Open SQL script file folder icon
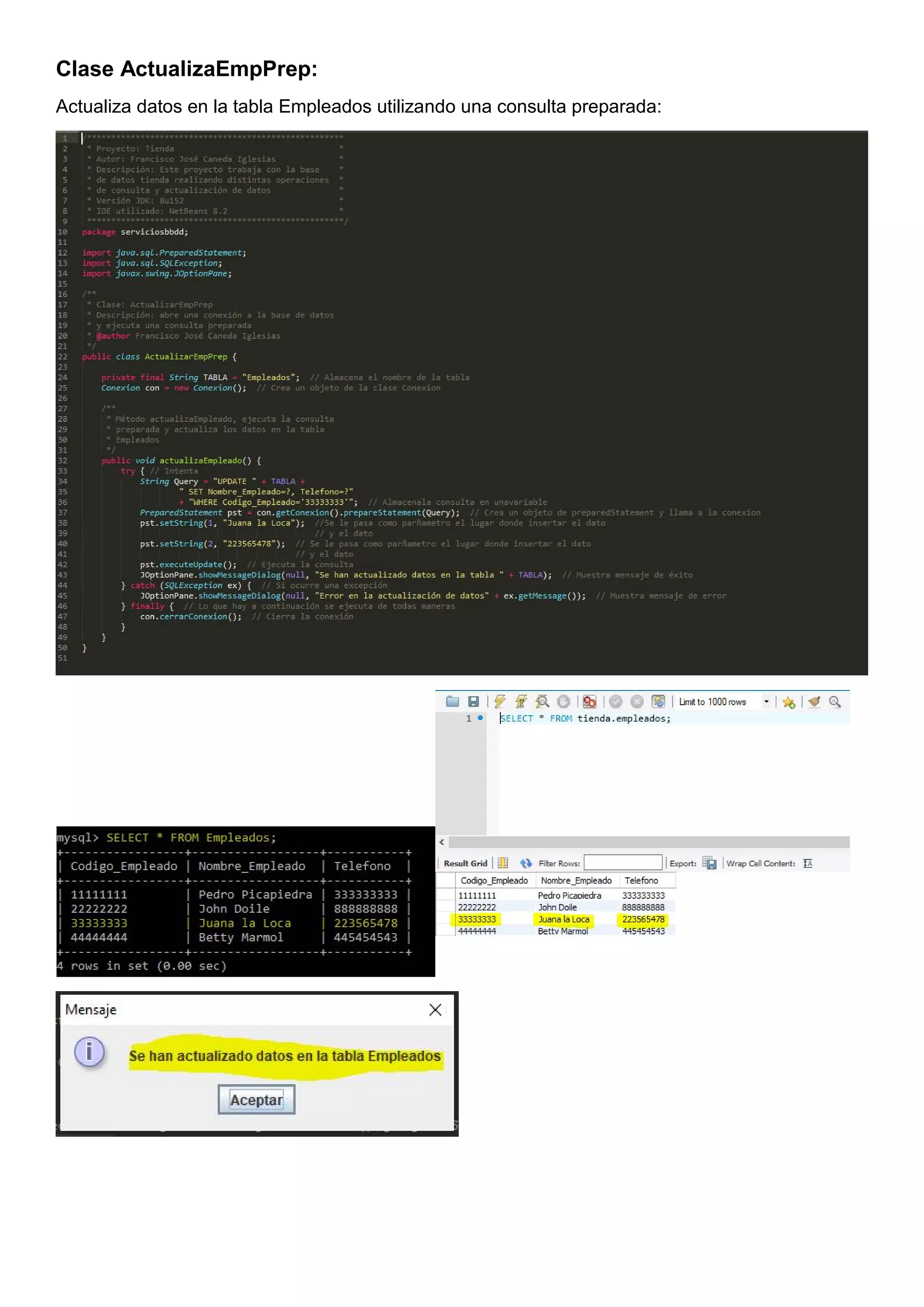Image resolution: width=924 pixels, height=1307 pixels. [x=453, y=701]
